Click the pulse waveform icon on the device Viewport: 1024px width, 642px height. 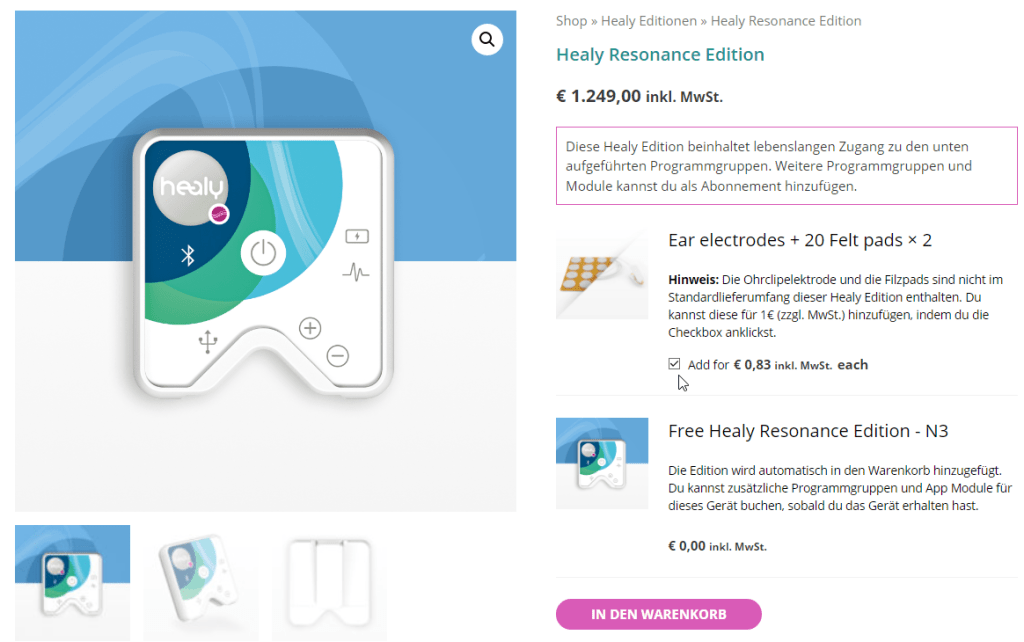point(356,271)
